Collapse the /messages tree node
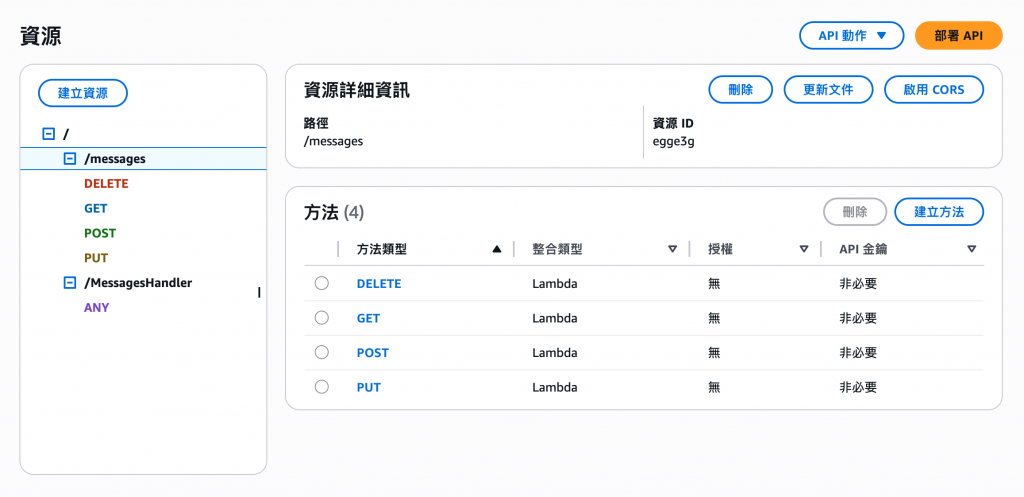This screenshot has height=497, width=1024. (69, 158)
